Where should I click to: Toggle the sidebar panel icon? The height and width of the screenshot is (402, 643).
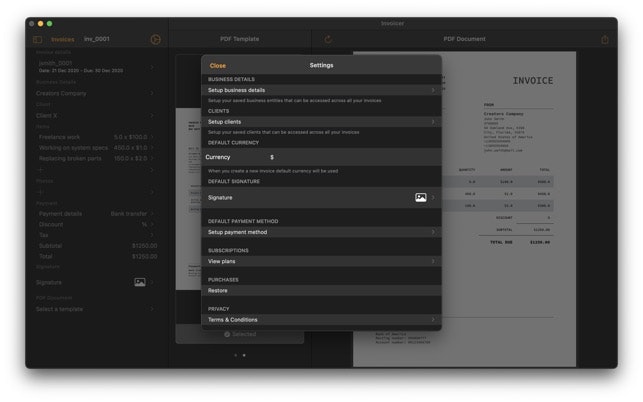pyautogui.click(x=37, y=39)
